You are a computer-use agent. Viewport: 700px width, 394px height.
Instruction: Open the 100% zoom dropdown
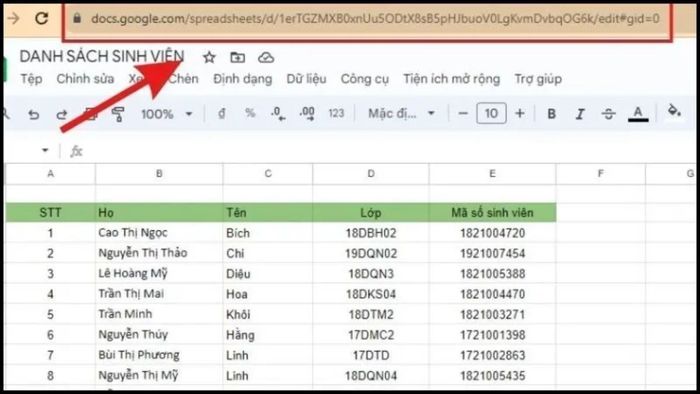click(x=166, y=114)
